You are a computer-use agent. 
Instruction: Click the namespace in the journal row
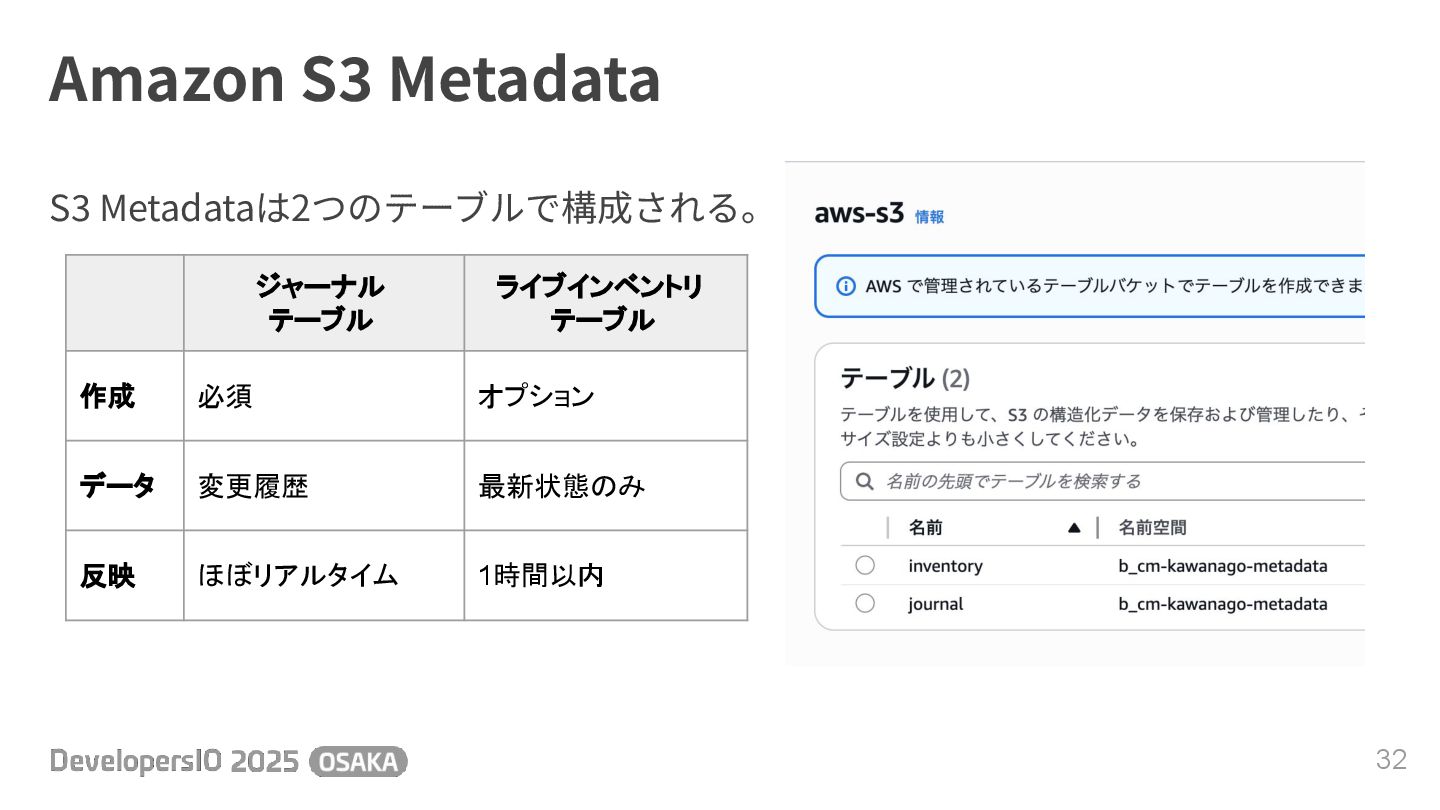[1223, 604]
